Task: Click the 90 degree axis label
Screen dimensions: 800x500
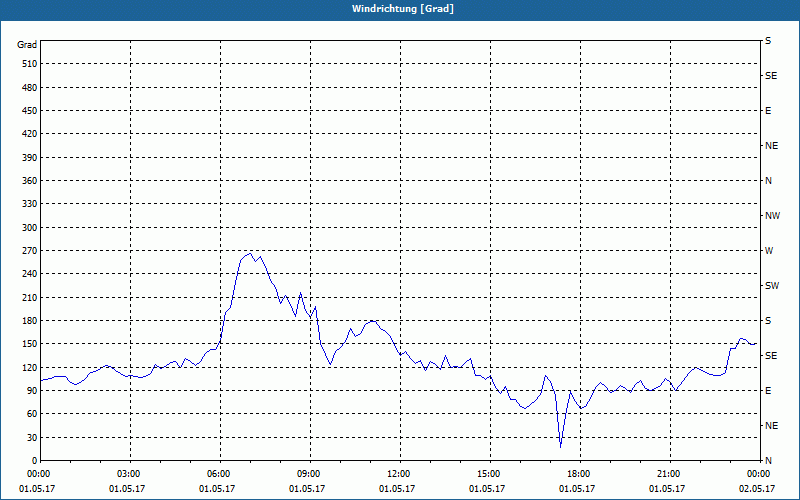Action: tap(32, 391)
